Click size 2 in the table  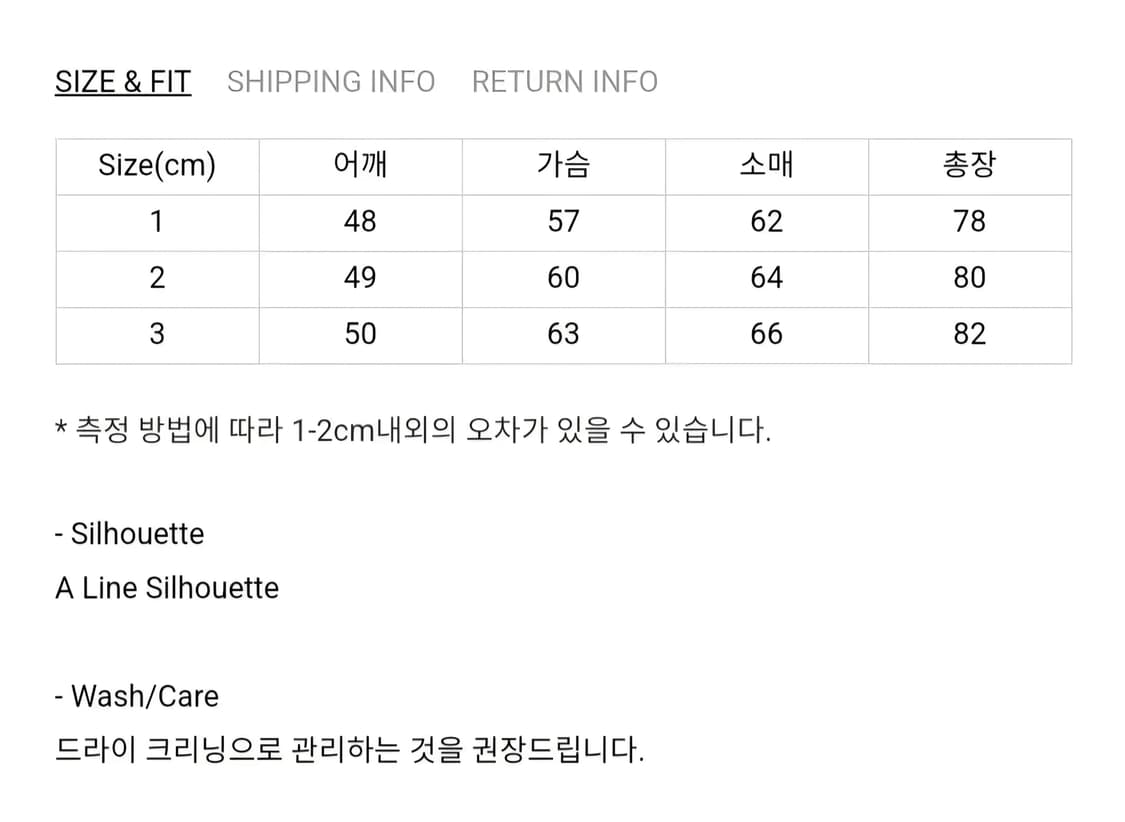157,278
